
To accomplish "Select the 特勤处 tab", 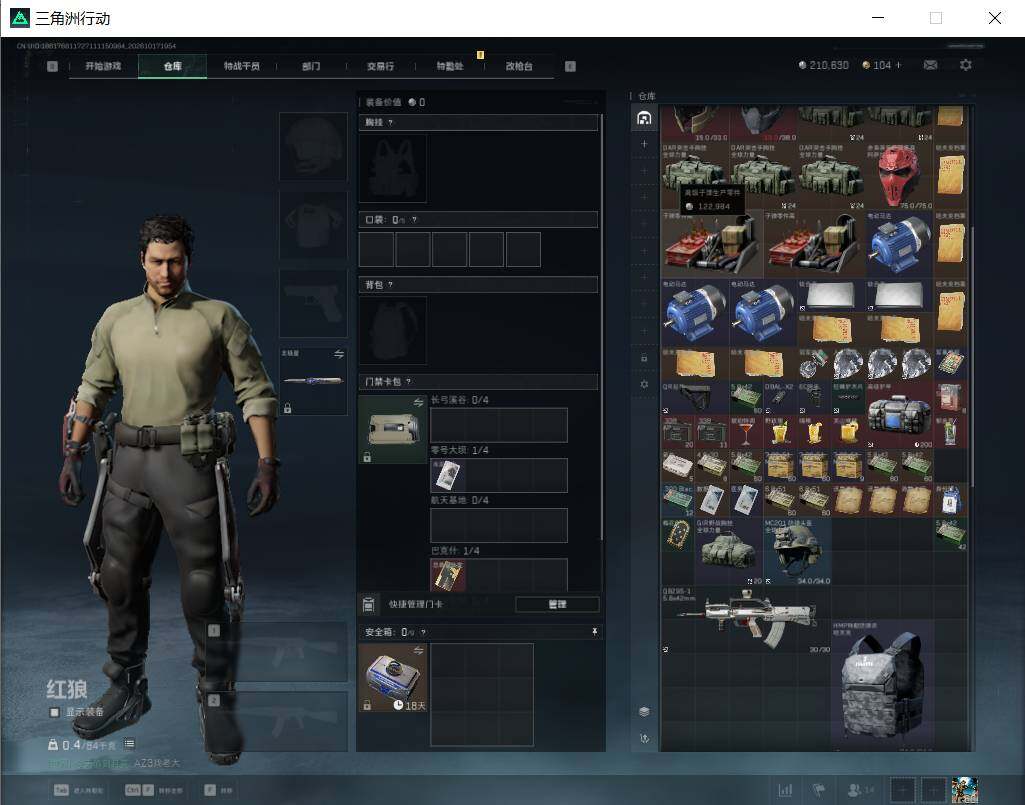I will (449, 66).
